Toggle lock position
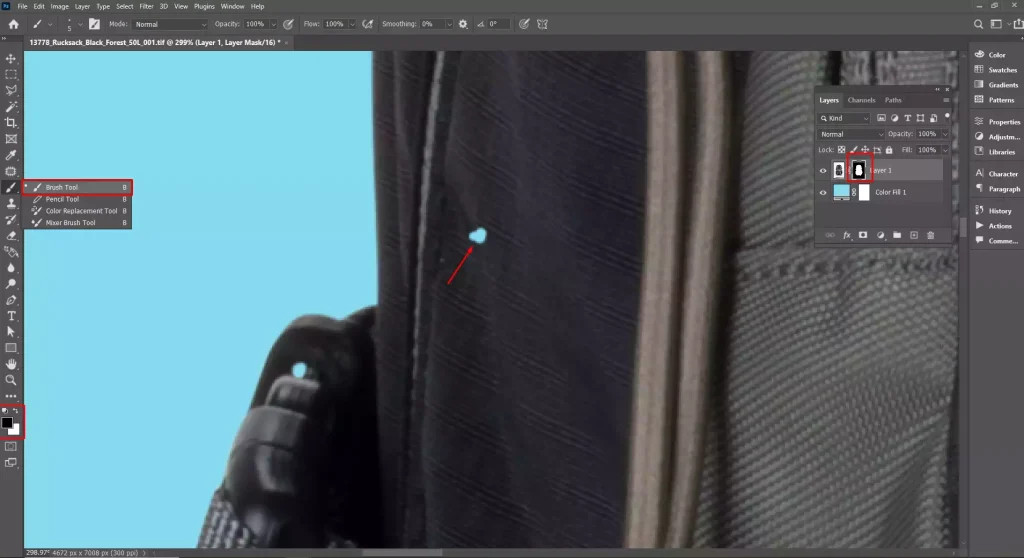This screenshot has height=558, width=1024. point(865,150)
